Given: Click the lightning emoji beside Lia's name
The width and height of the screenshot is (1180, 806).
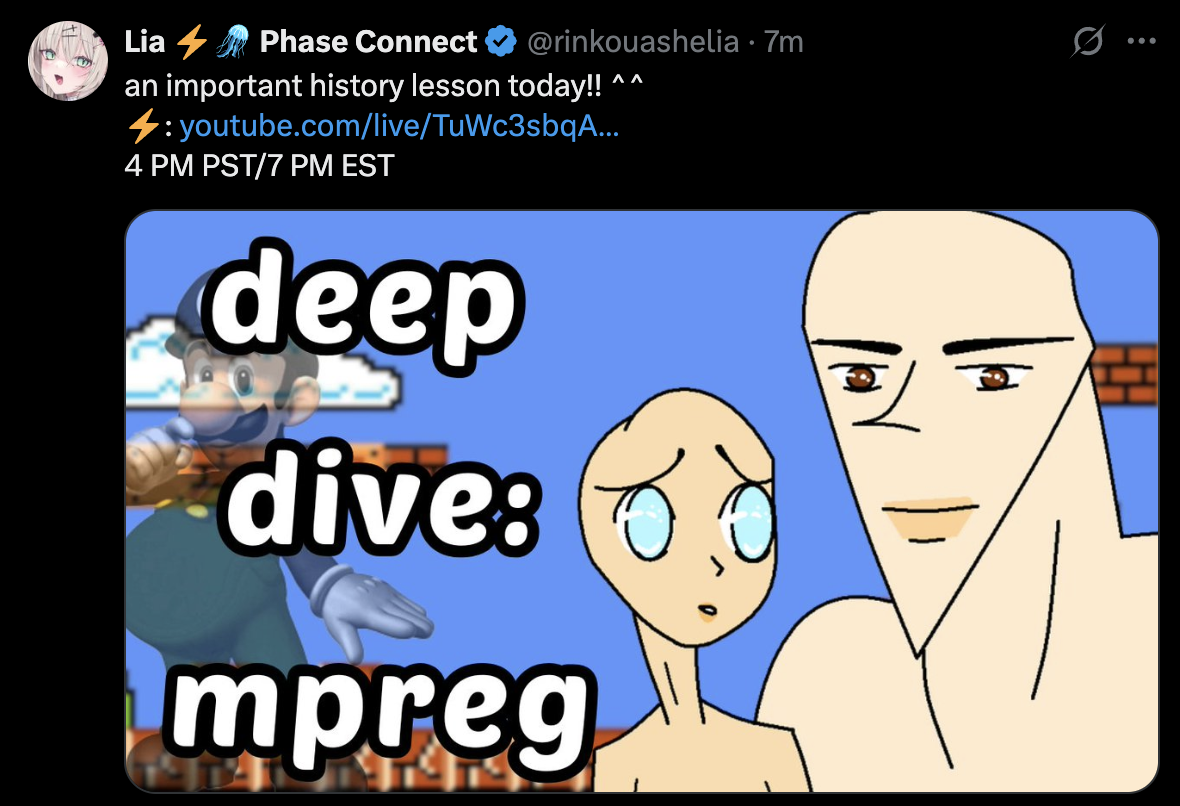Looking at the screenshot, I should pyautogui.click(x=192, y=41).
